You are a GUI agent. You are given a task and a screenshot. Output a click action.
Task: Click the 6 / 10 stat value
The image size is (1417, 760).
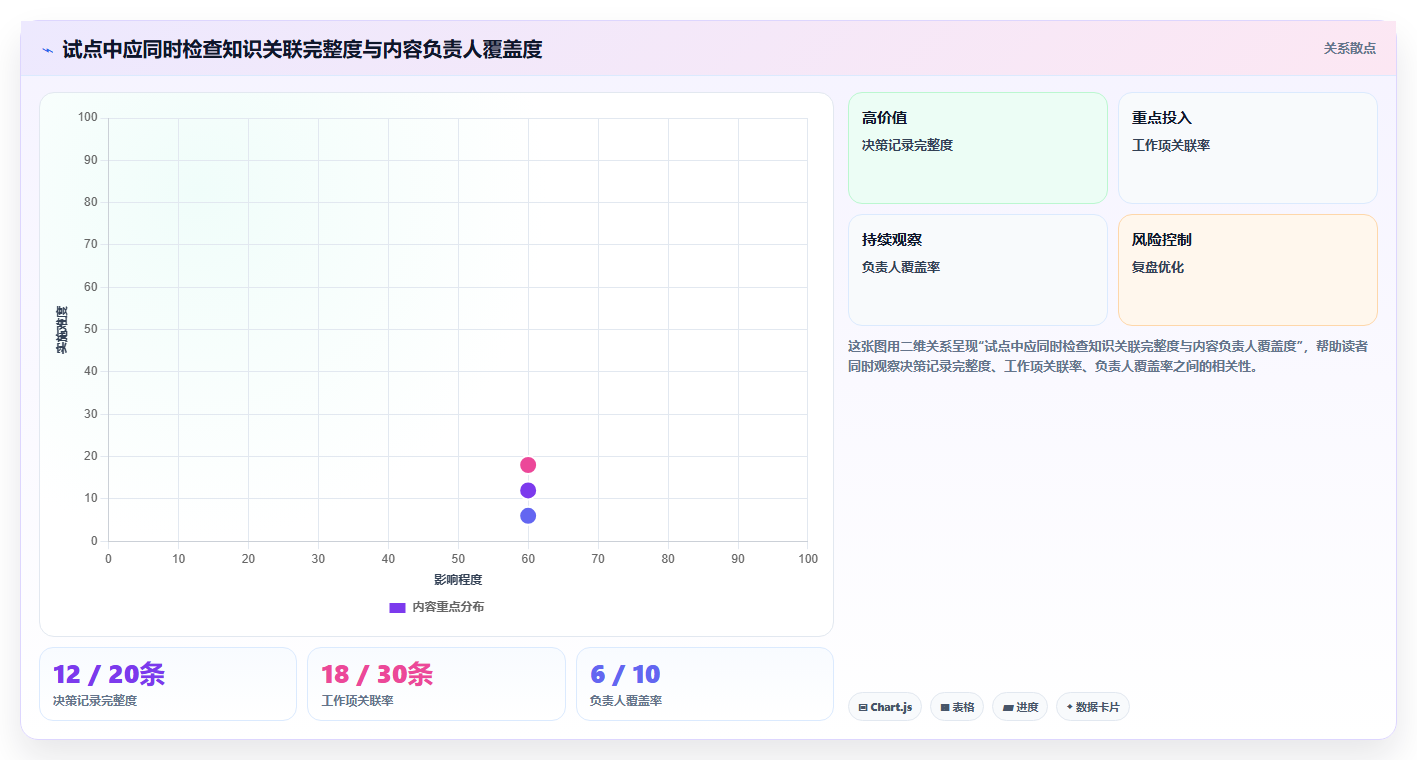pos(625,674)
